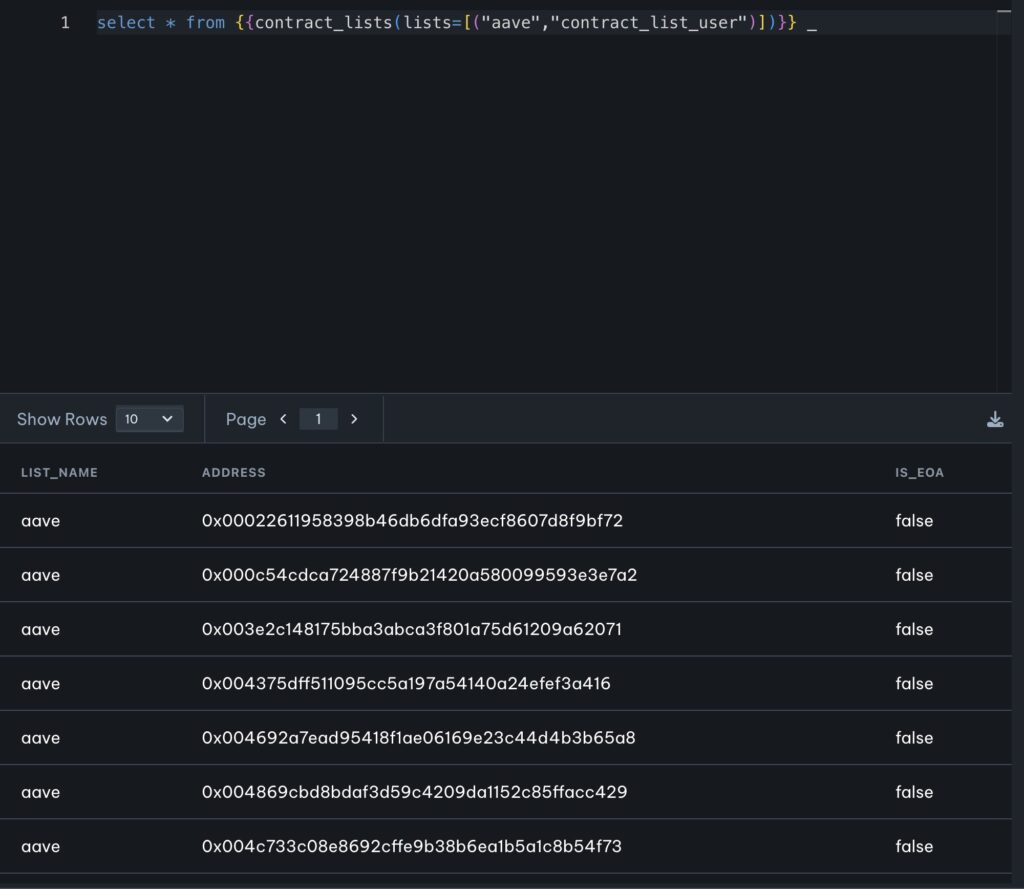Select address starting with 0x000c54cd
Viewport: 1024px width, 889px height.
419,575
